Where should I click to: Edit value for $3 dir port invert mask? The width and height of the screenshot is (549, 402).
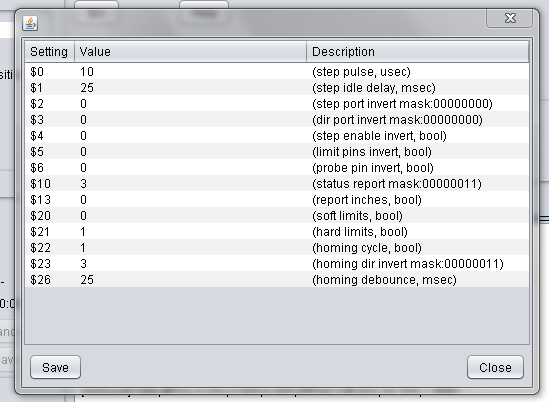click(x=190, y=120)
